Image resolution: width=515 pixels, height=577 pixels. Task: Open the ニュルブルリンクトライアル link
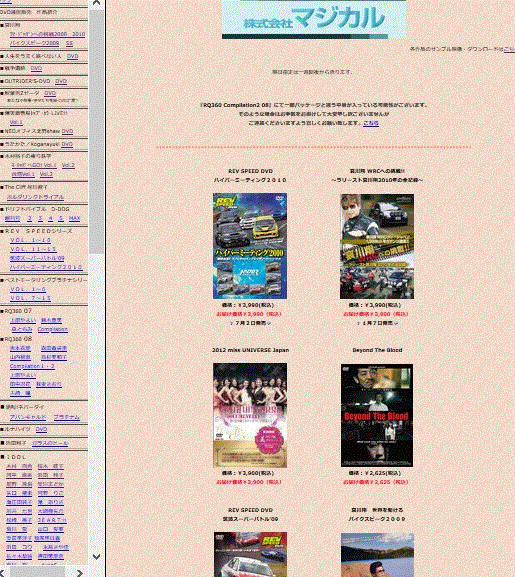coord(35,197)
